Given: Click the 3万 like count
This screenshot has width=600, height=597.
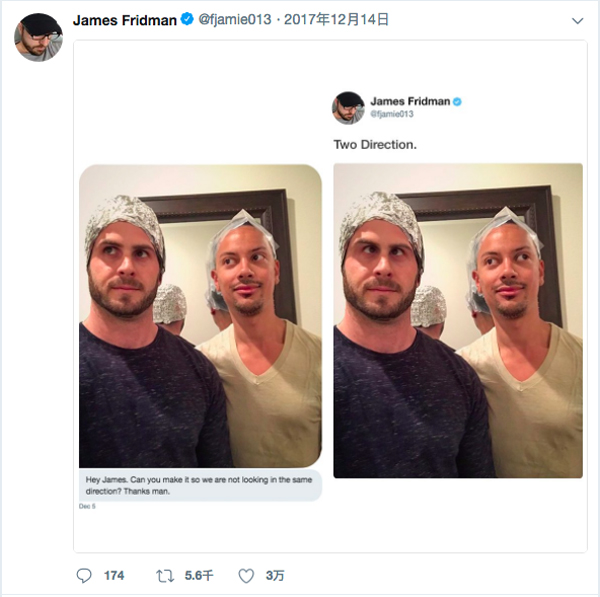Looking at the screenshot, I should (275, 575).
